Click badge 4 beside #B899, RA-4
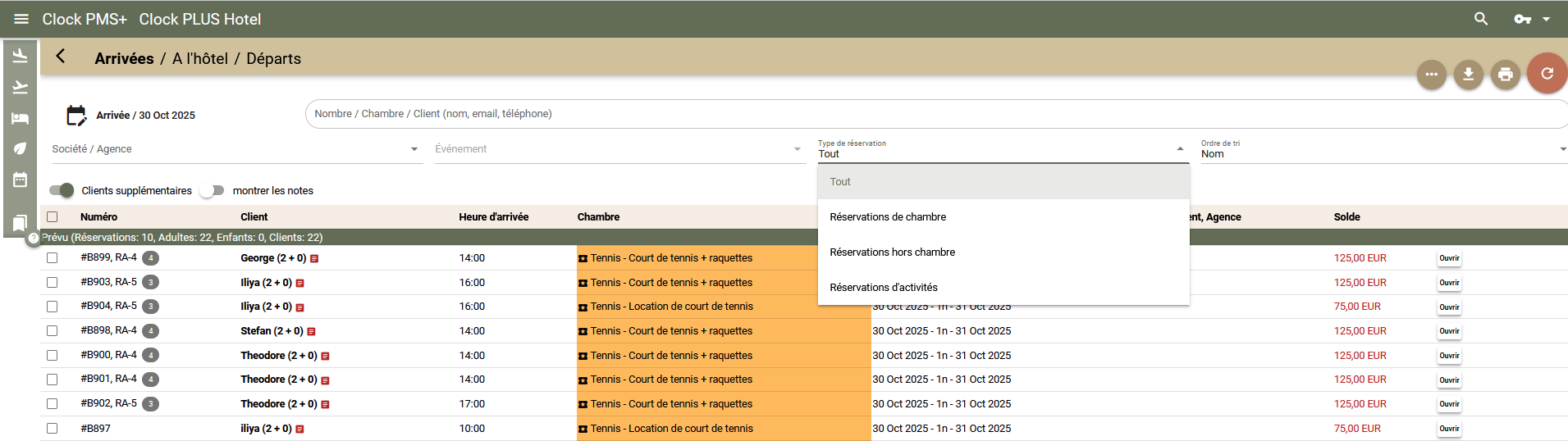Screen dimensions: 1568x441 [x=150, y=258]
